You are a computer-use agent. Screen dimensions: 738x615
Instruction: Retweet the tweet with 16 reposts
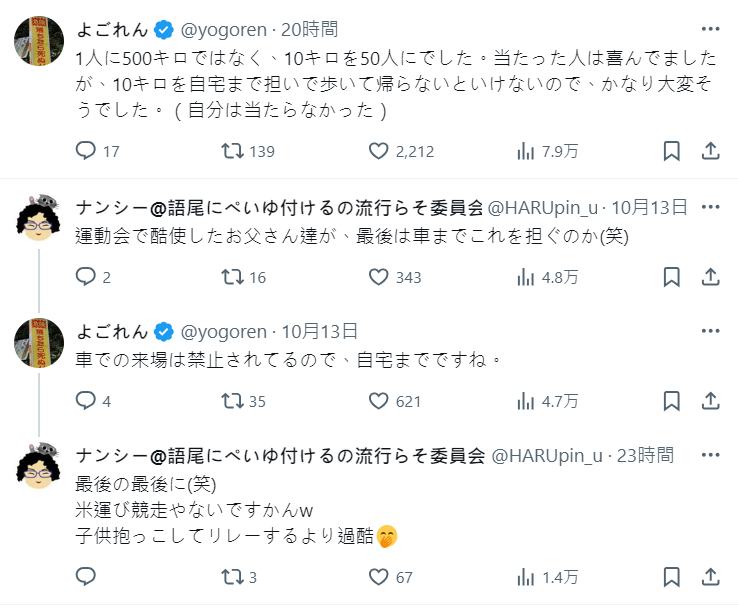click(x=232, y=277)
